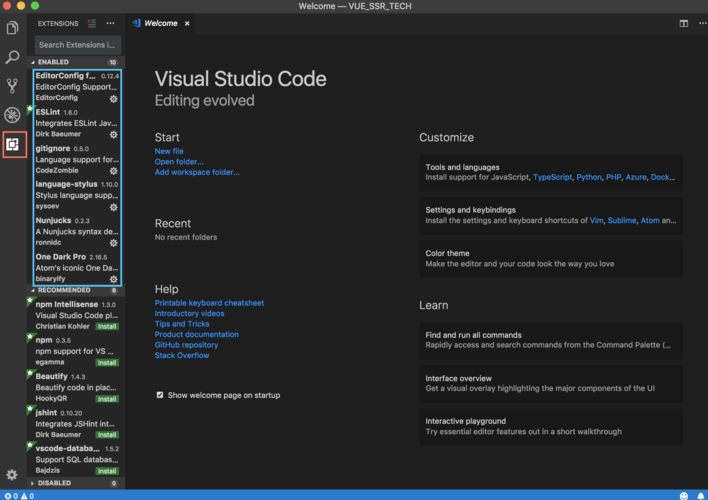
Task: Click the TypeScript language link
Action: (x=552, y=177)
